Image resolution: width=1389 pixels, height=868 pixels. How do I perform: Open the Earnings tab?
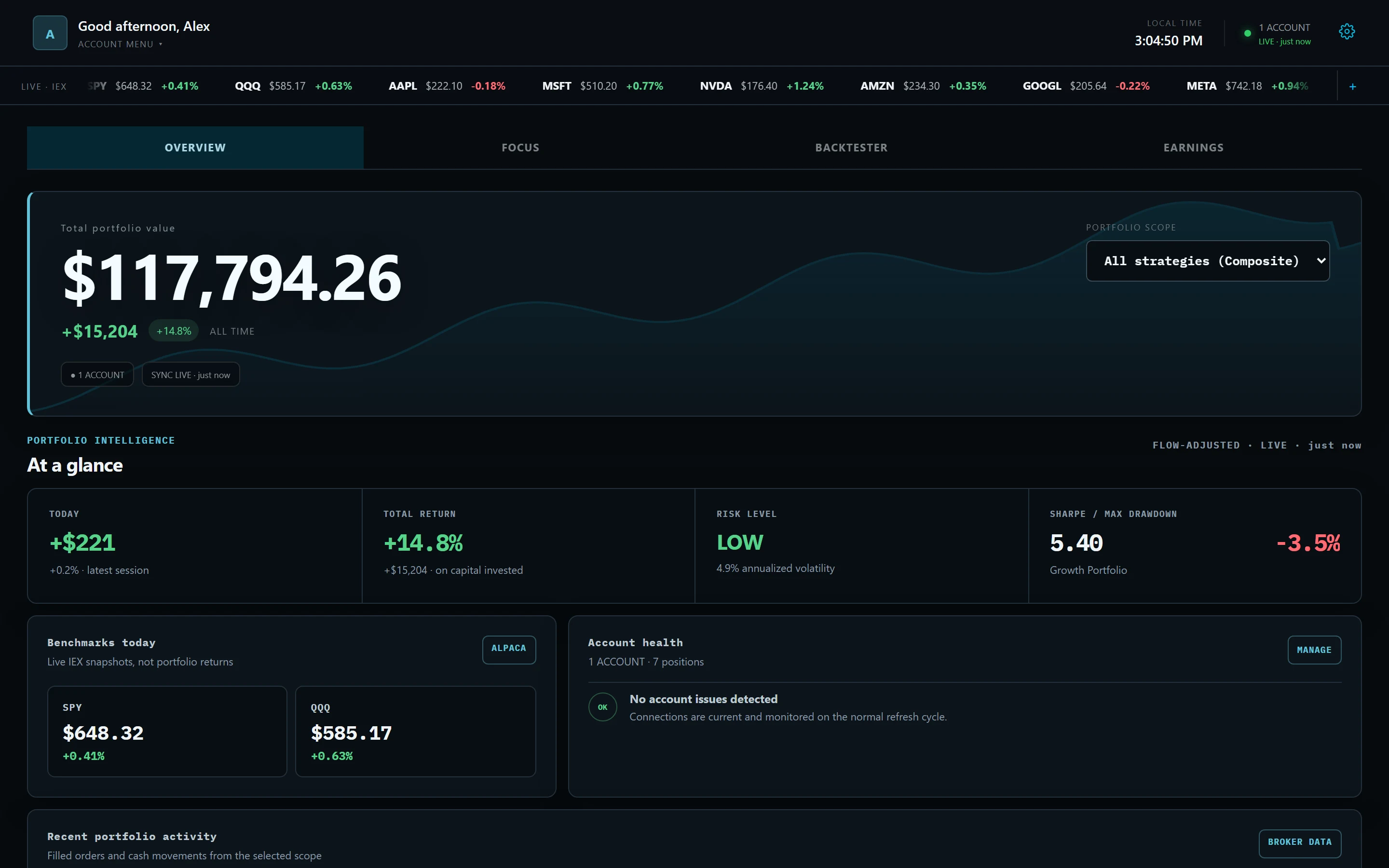[x=1193, y=148]
